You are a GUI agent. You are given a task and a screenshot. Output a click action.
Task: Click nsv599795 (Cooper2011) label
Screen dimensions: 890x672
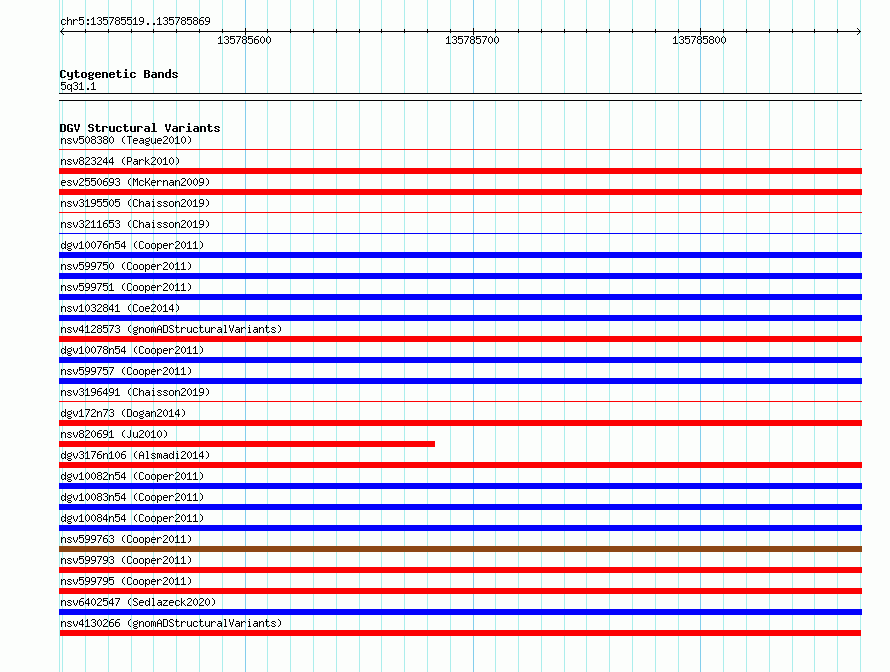pos(126,581)
